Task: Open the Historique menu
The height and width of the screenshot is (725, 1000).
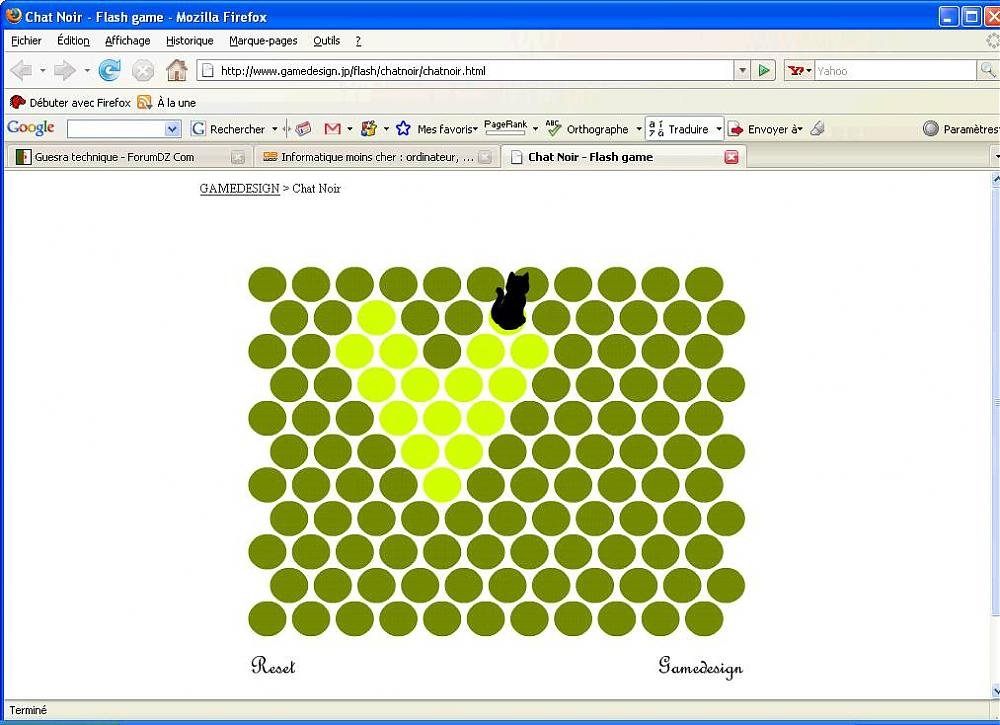Action: coord(190,41)
